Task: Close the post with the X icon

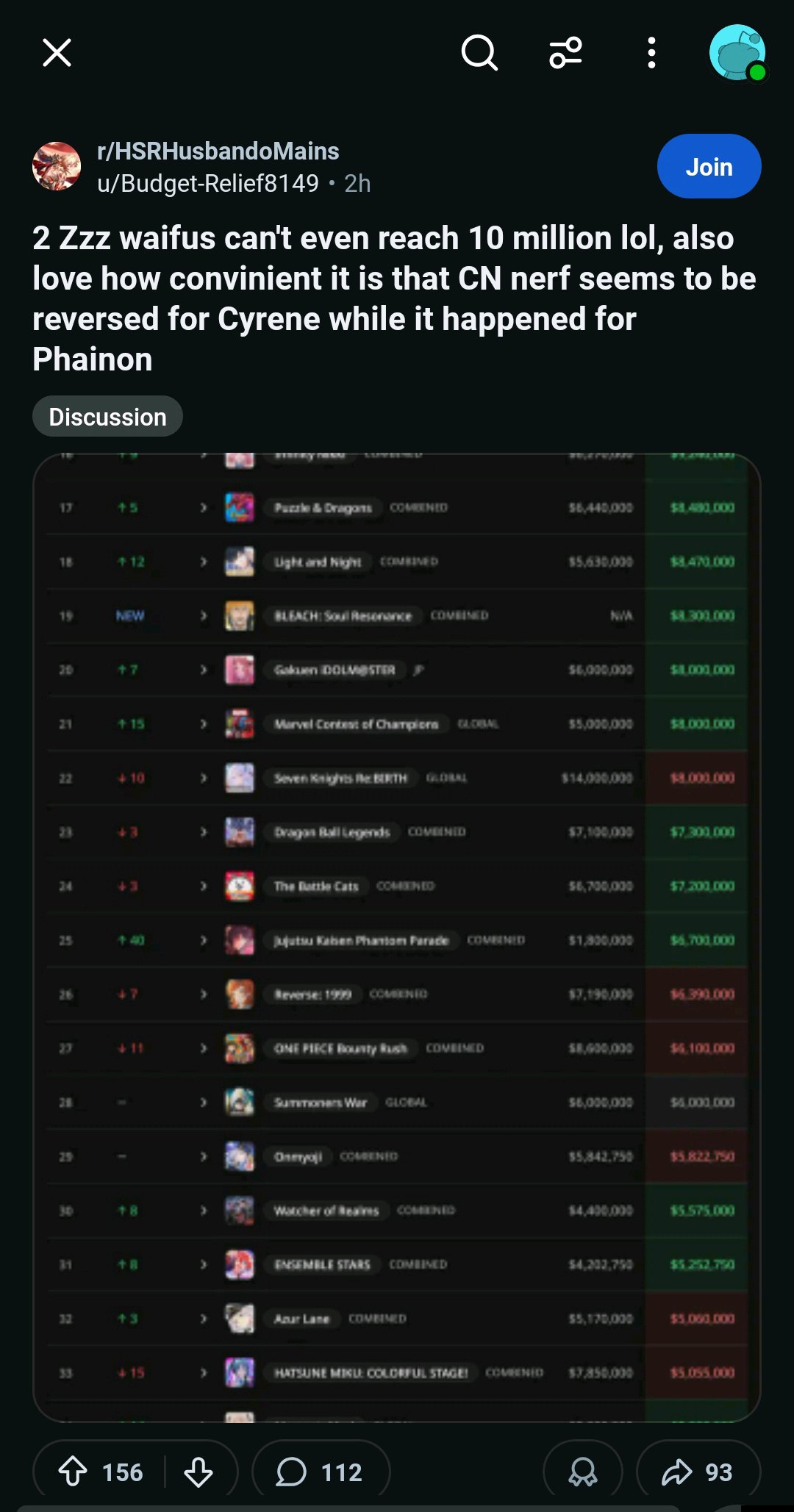Action: coord(57,53)
